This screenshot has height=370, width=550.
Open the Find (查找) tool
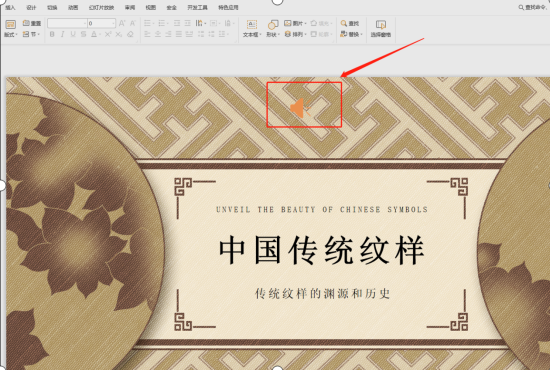point(350,23)
